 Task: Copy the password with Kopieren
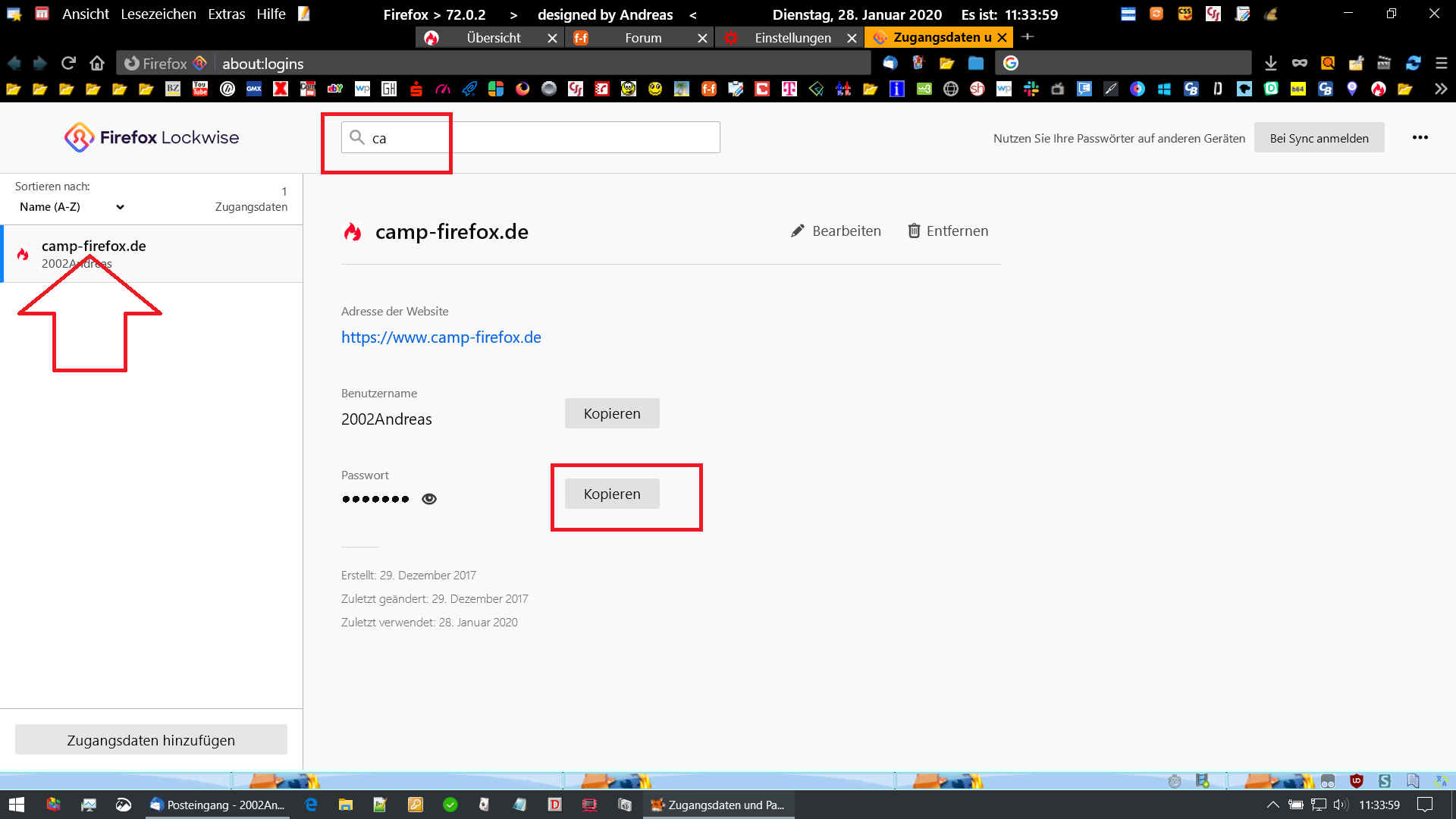(612, 494)
